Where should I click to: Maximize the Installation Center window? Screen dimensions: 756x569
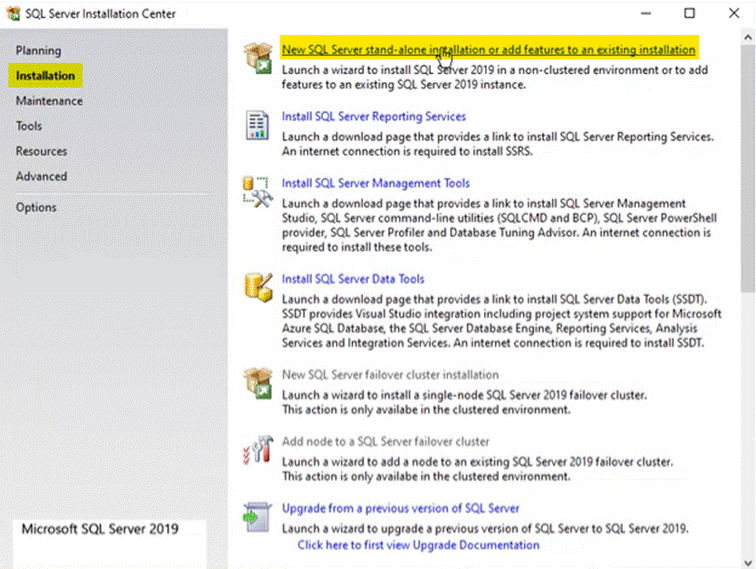(689, 14)
